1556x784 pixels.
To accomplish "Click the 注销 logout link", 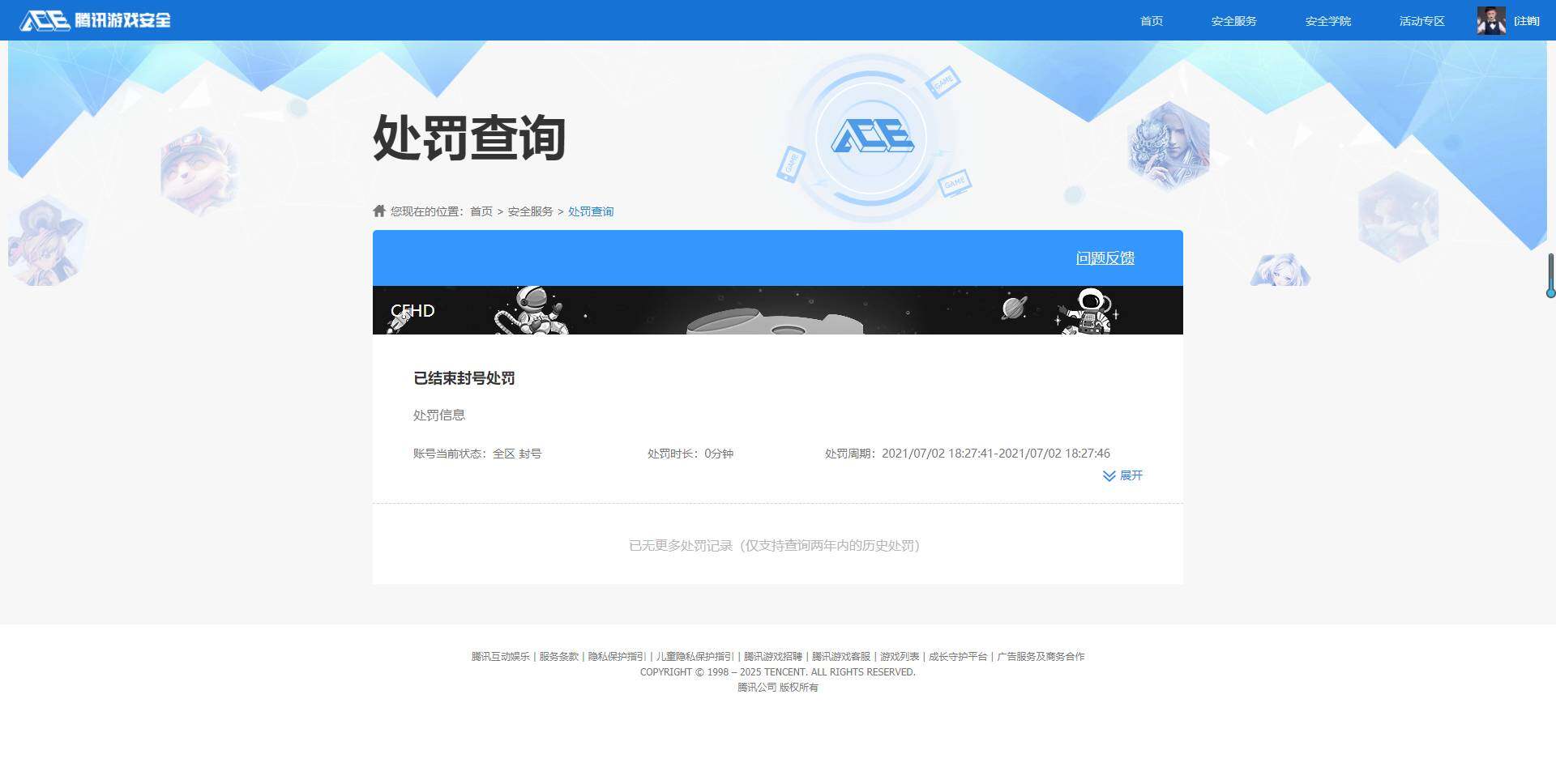I will tap(1527, 21).
